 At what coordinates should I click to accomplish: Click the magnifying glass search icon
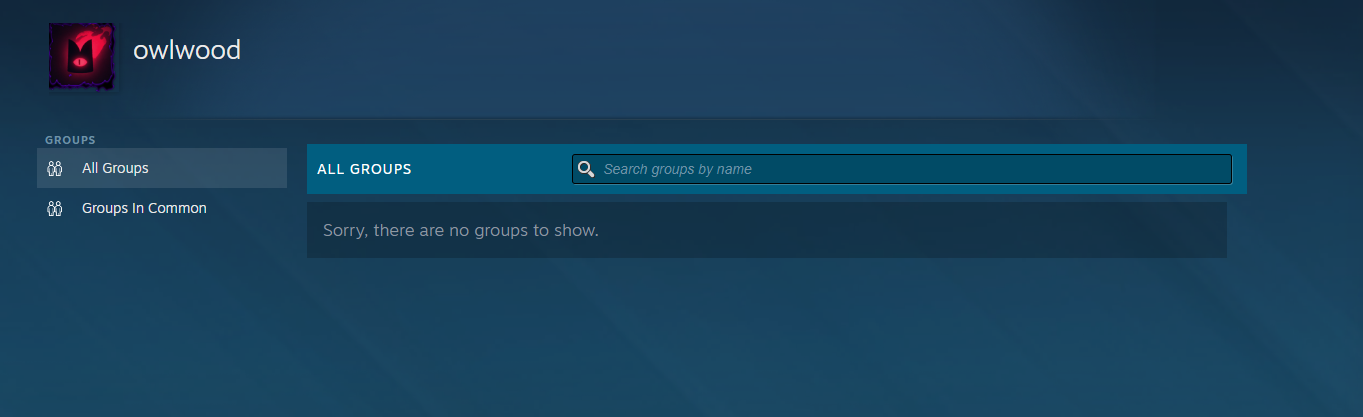[x=587, y=169]
